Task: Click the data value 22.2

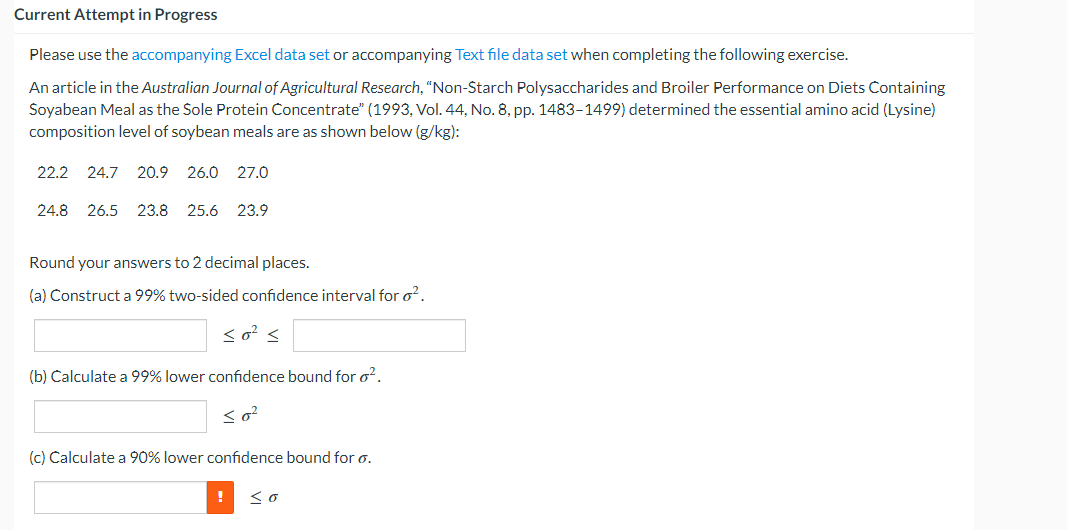Action: pyautogui.click(x=52, y=173)
